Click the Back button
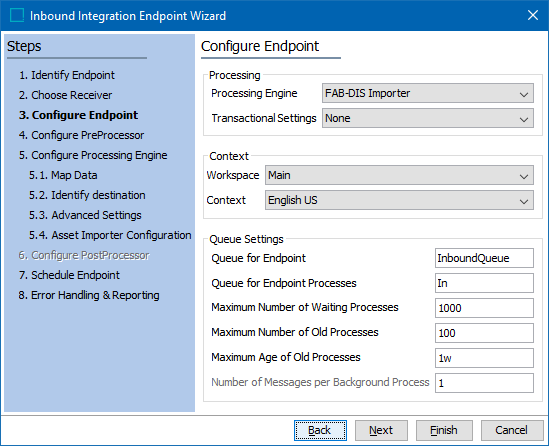 tap(320, 430)
